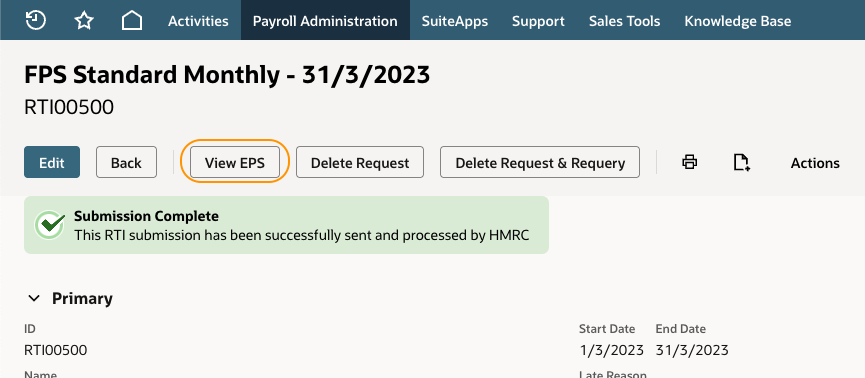Click the new document plus icon
The height and width of the screenshot is (378, 865).
tap(741, 162)
